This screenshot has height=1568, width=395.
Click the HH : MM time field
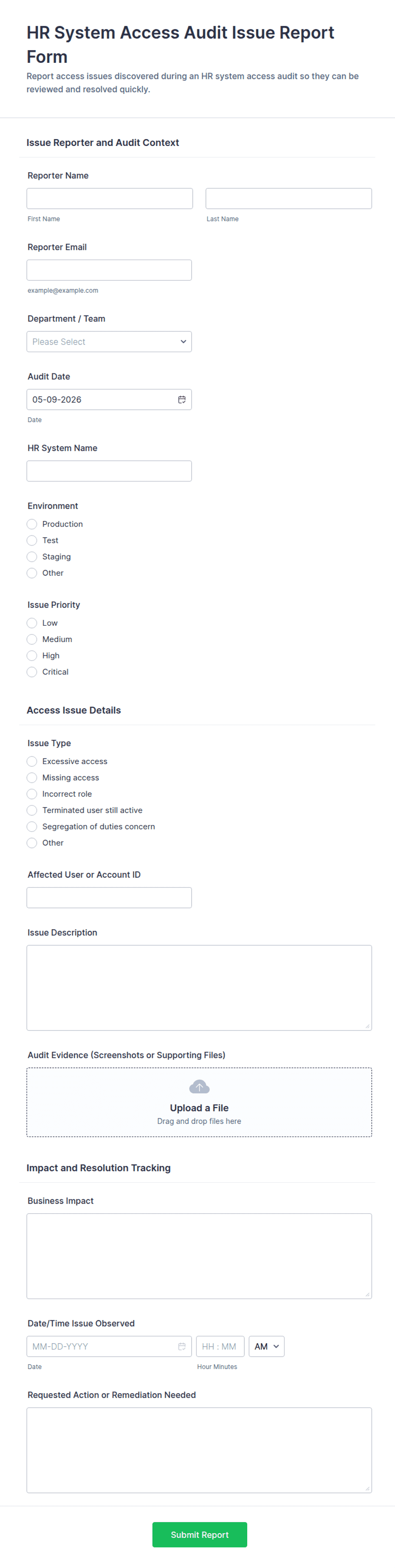220,1347
